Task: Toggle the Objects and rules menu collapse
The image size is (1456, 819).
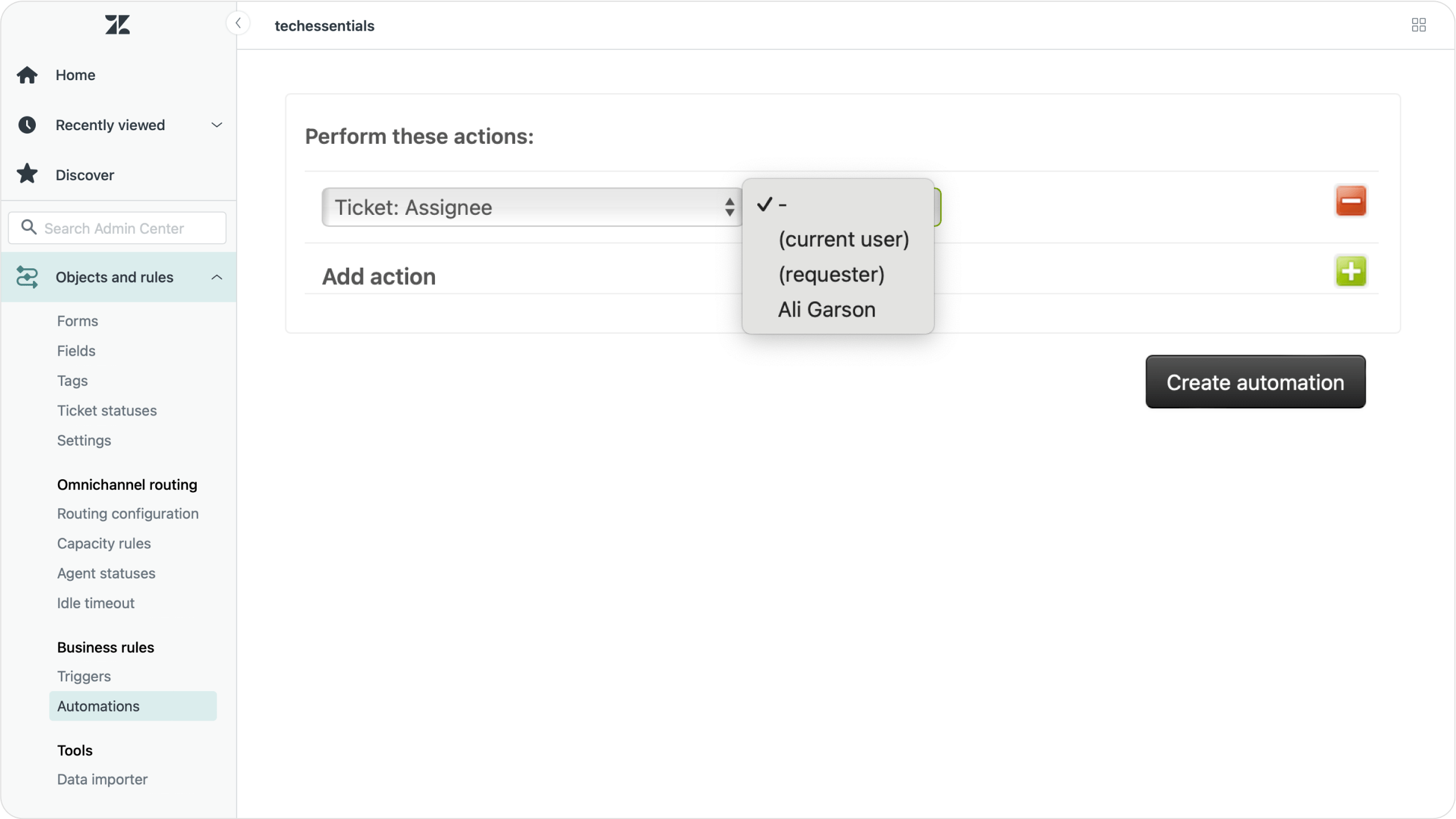Action: (218, 277)
